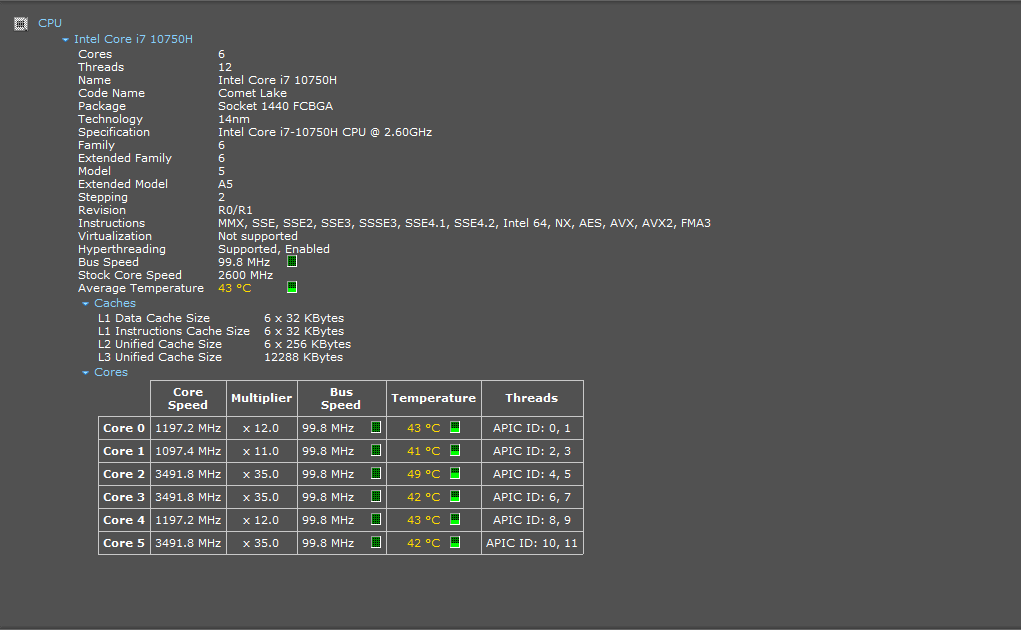Click the Bus Speed green graph icon
The height and width of the screenshot is (630, 1021).
click(x=292, y=262)
